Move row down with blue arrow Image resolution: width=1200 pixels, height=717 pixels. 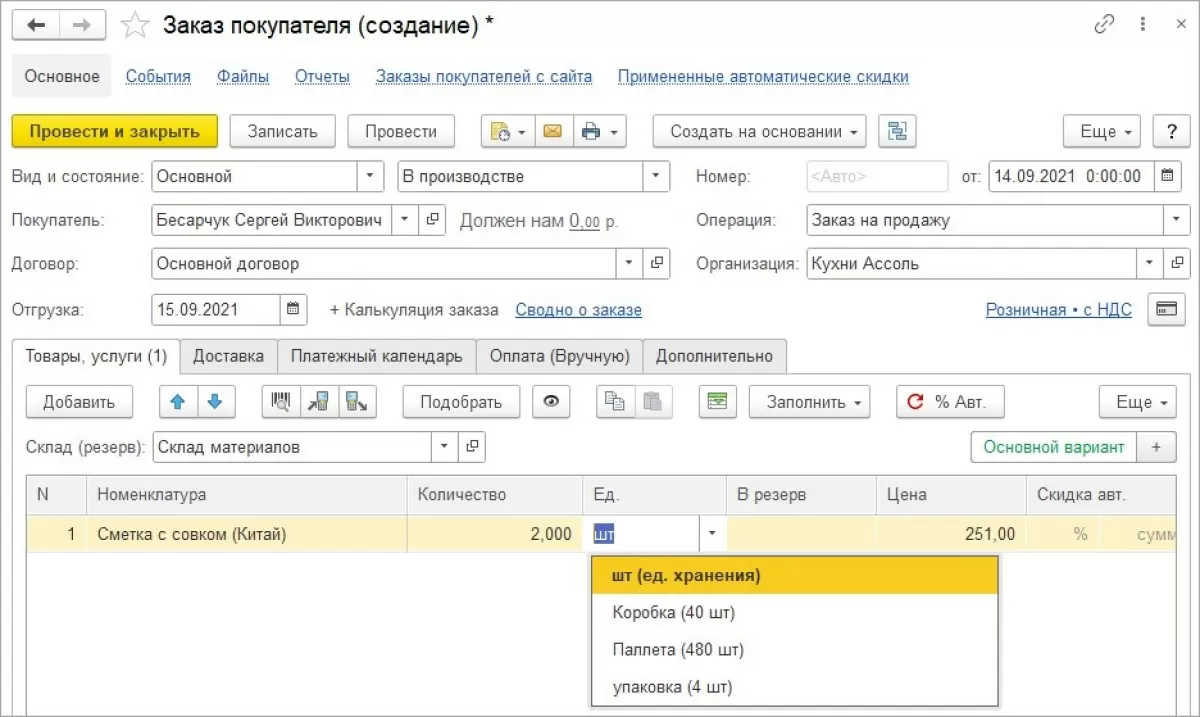click(214, 402)
